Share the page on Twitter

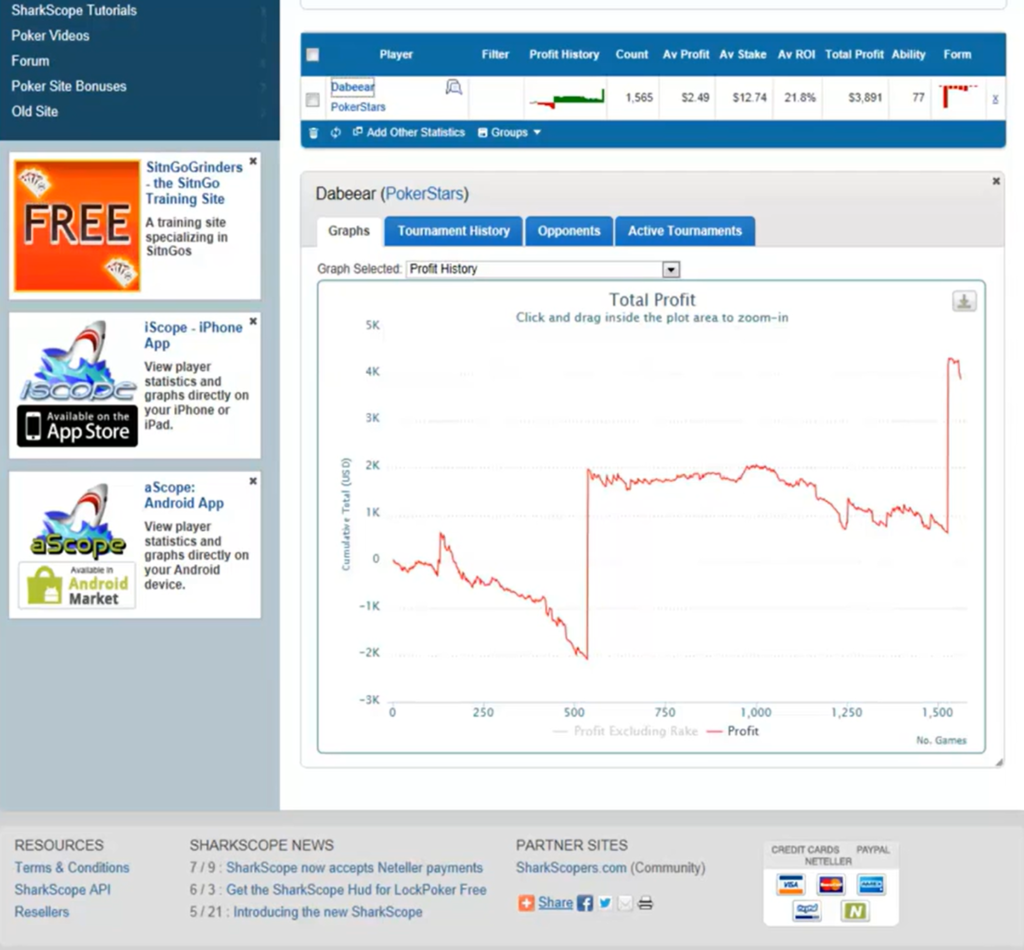605,903
